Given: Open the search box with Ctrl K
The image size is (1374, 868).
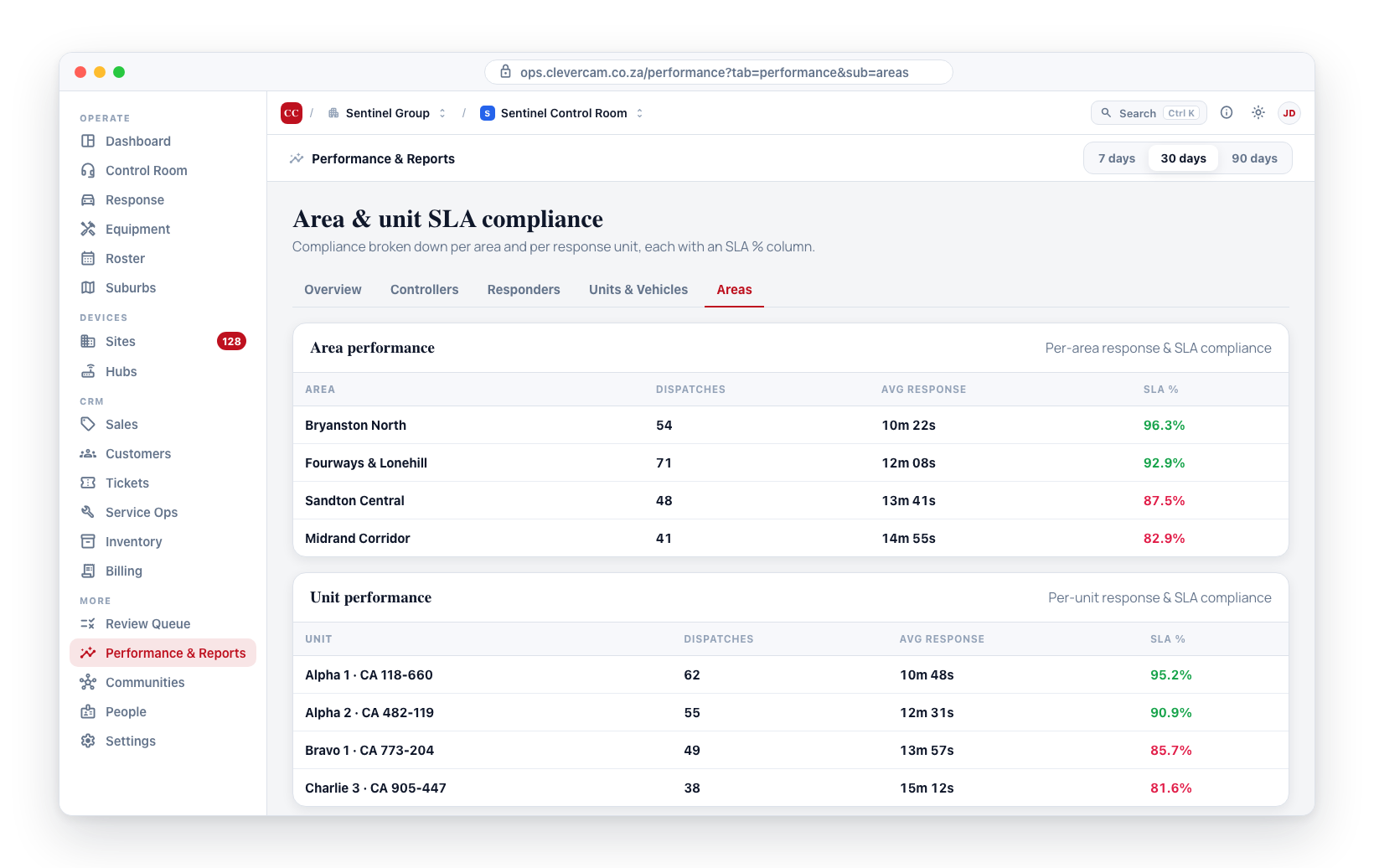Looking at the screenshot, I should [1149, 113].
